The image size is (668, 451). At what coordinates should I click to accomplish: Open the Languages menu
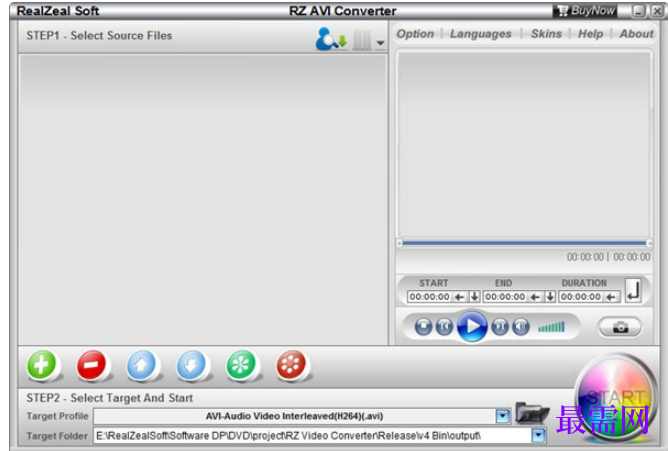point(481,34)
